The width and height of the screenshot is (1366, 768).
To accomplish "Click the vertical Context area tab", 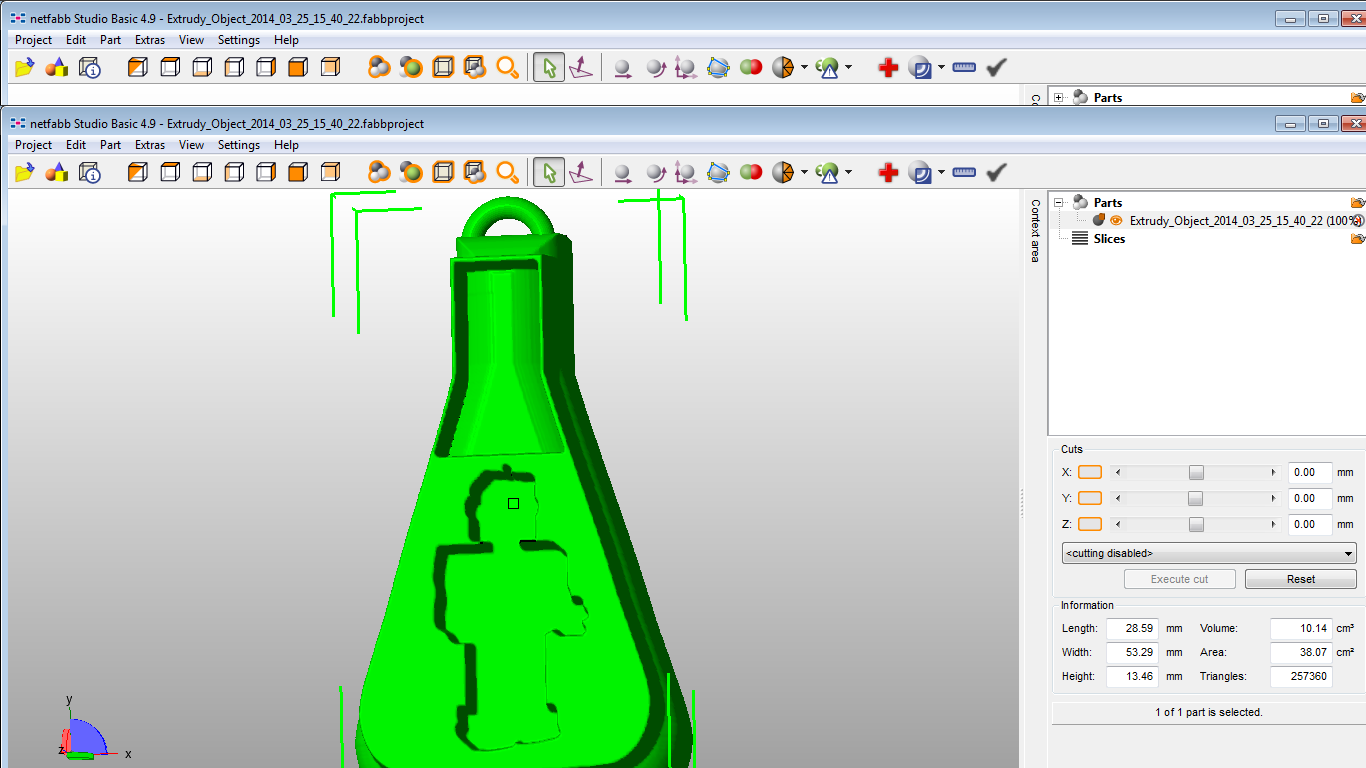I will pos(1035,230).
